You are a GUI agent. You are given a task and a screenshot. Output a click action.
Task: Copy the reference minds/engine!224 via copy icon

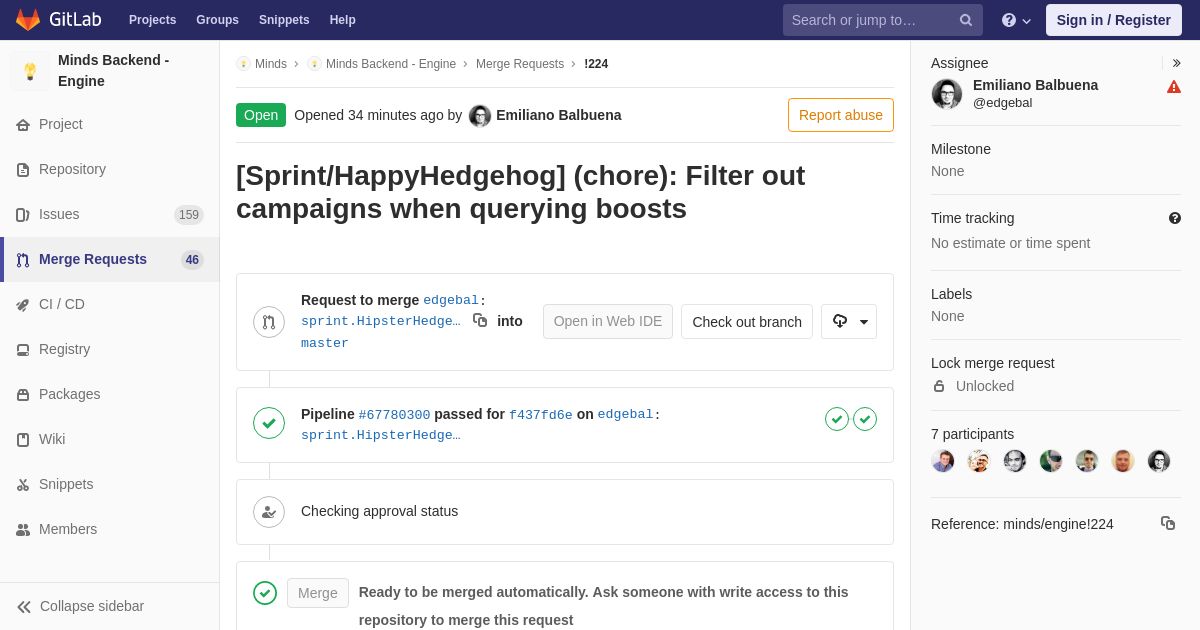(x=1168, y=523)
